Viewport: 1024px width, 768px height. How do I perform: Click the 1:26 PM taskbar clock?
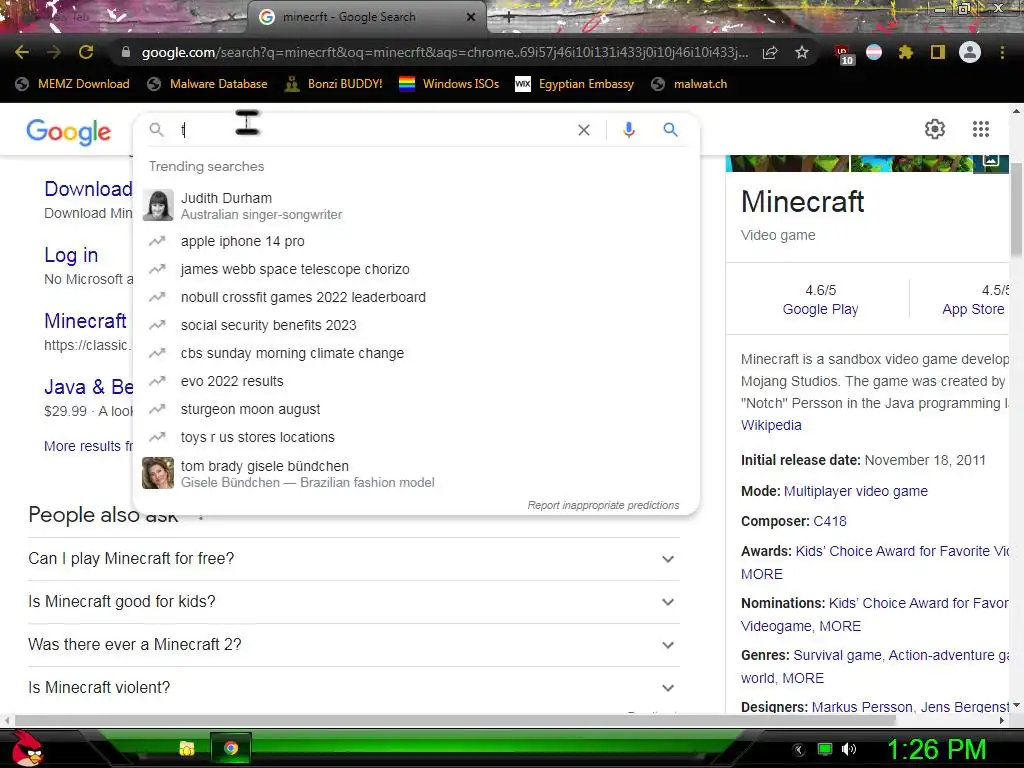click(x=936, y=750)
